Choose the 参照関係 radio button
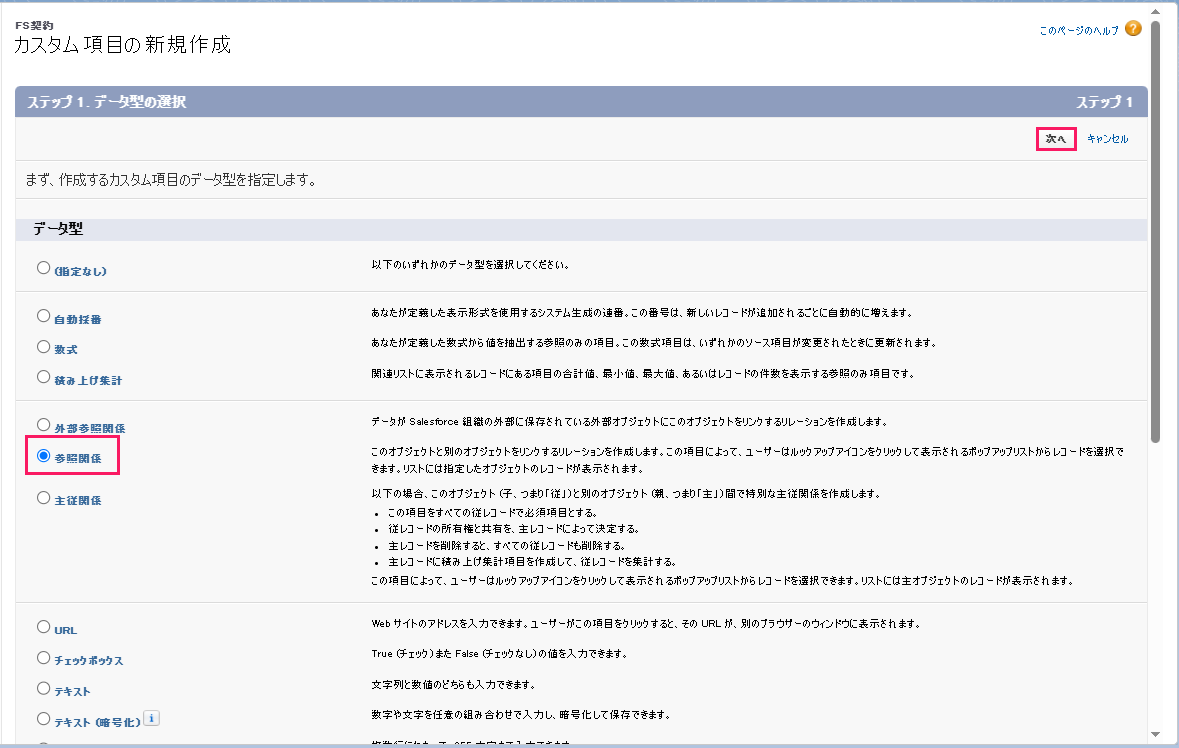 click(x=44, y=456)
